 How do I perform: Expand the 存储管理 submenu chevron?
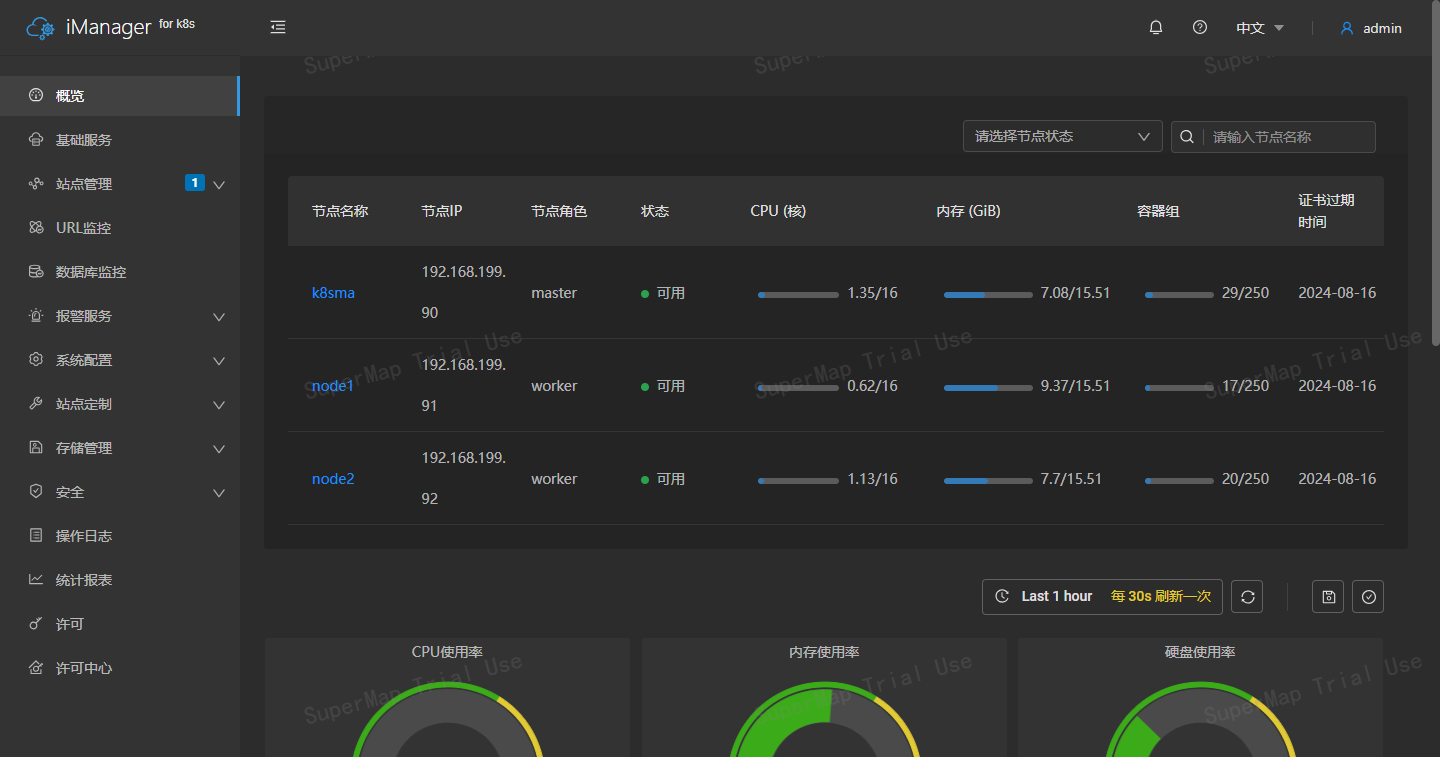pos(219,449)
